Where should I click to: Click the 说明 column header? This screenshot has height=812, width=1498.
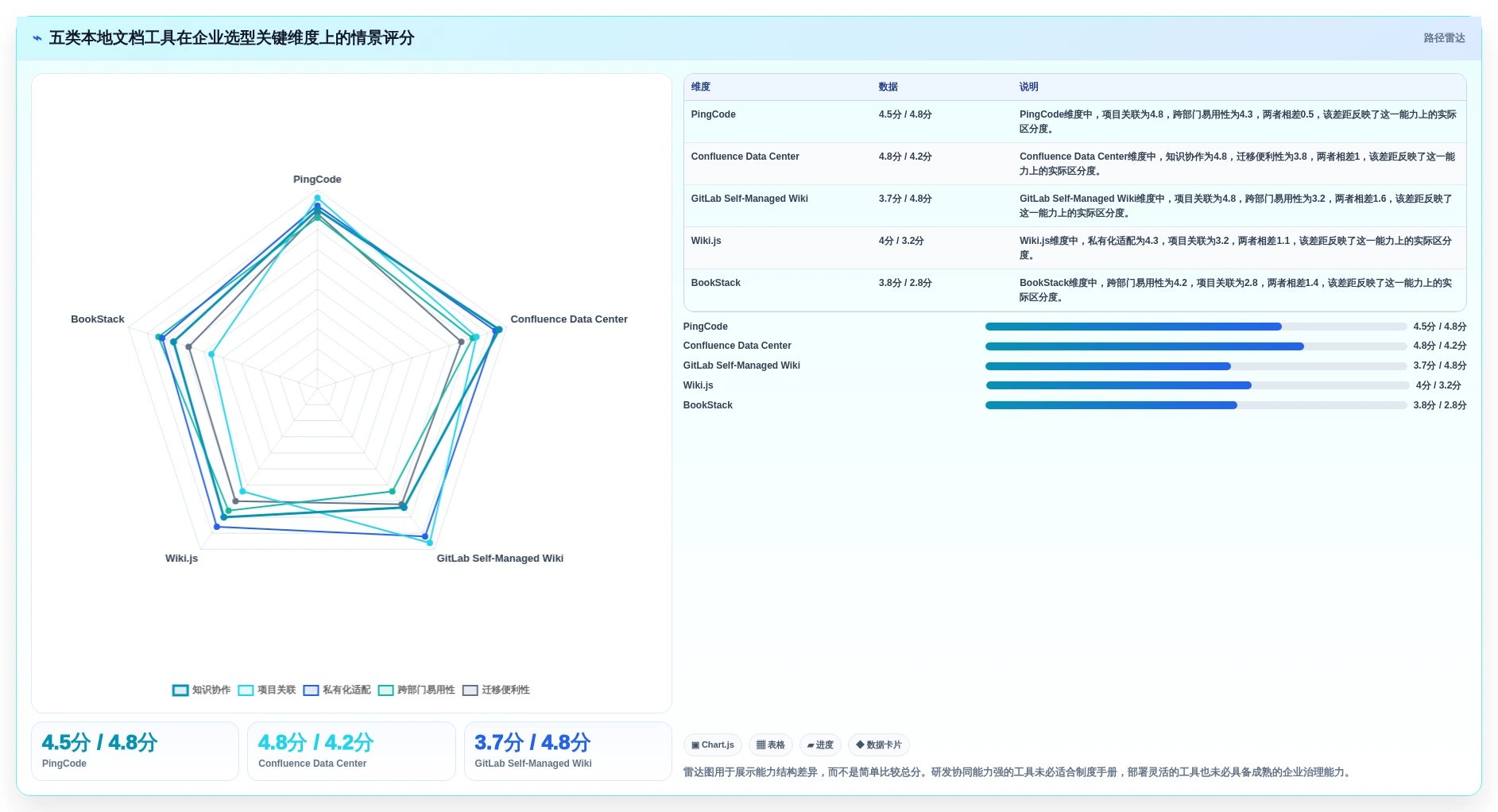pos(1029,87)
